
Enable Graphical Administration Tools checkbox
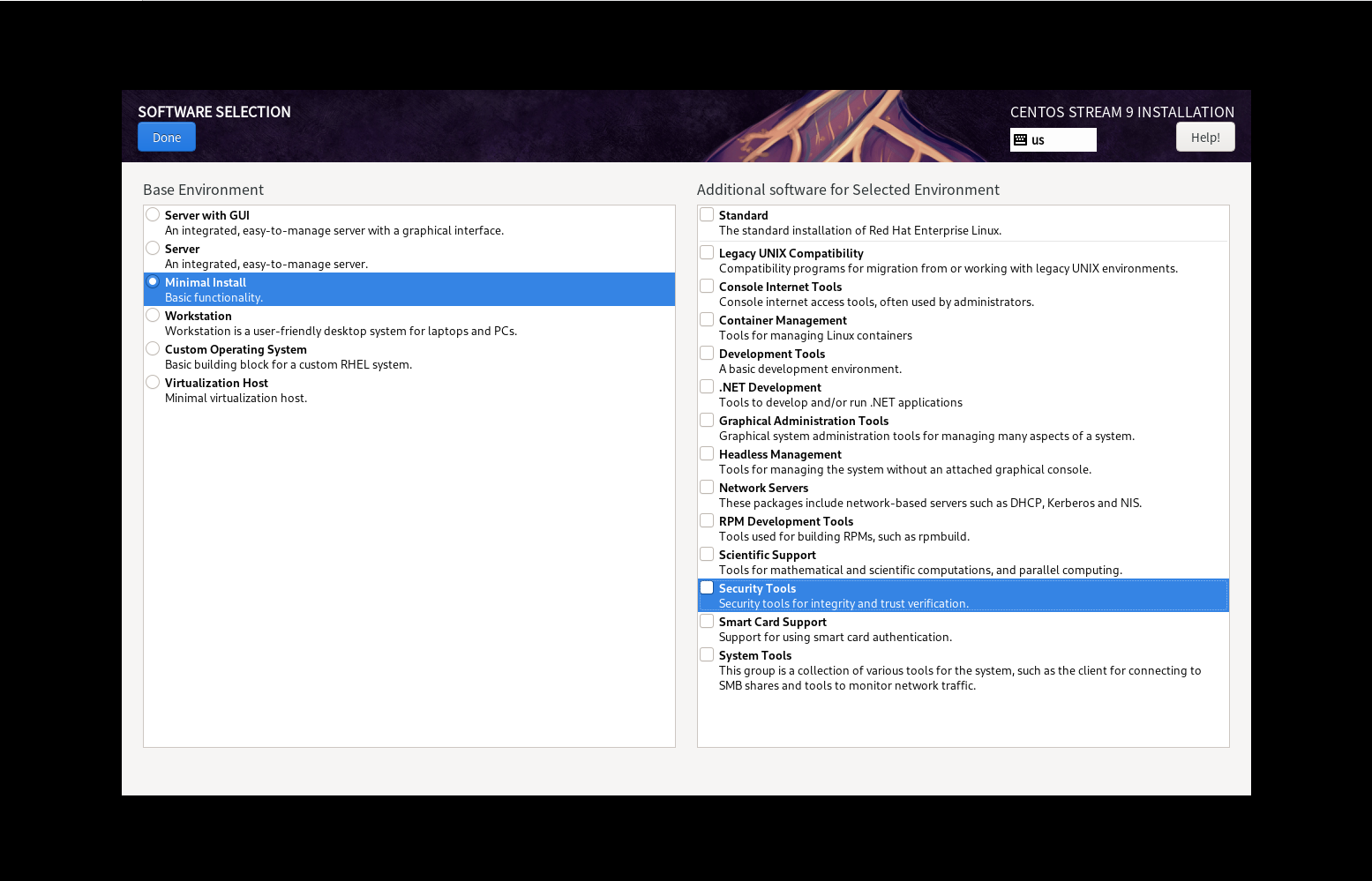click(707, 420)
